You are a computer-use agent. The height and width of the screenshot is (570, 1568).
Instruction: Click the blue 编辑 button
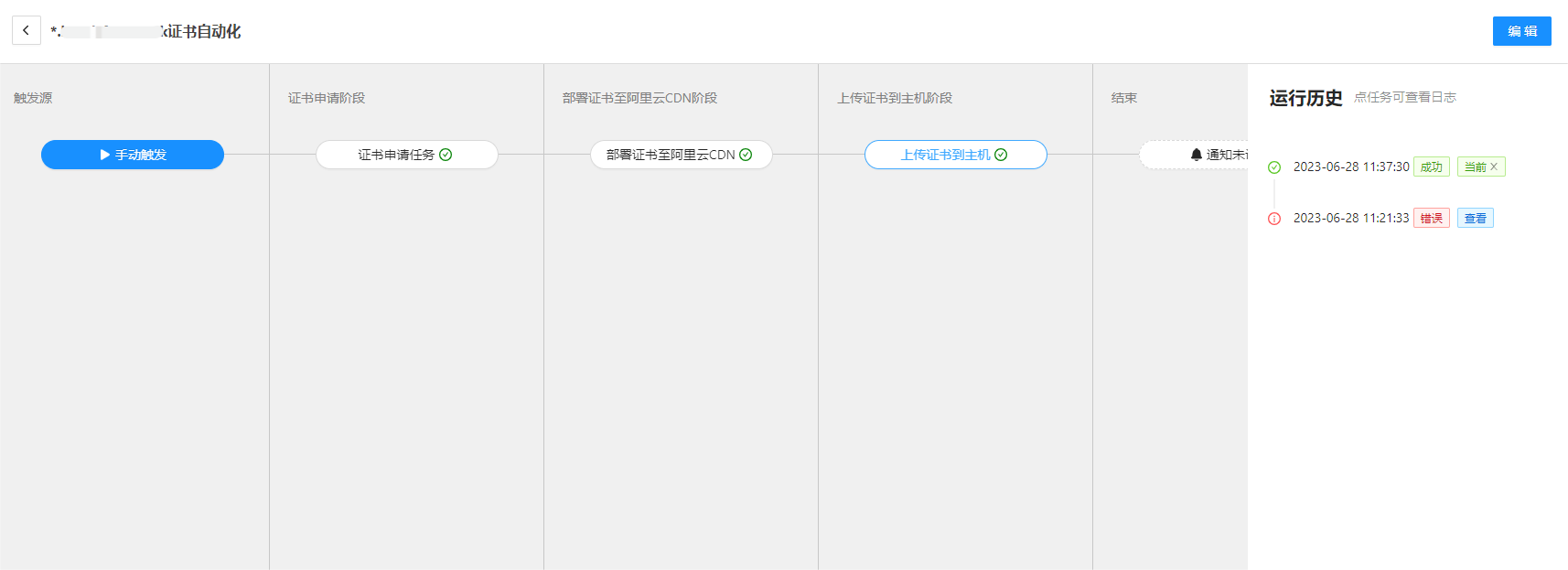(1521, 31)
